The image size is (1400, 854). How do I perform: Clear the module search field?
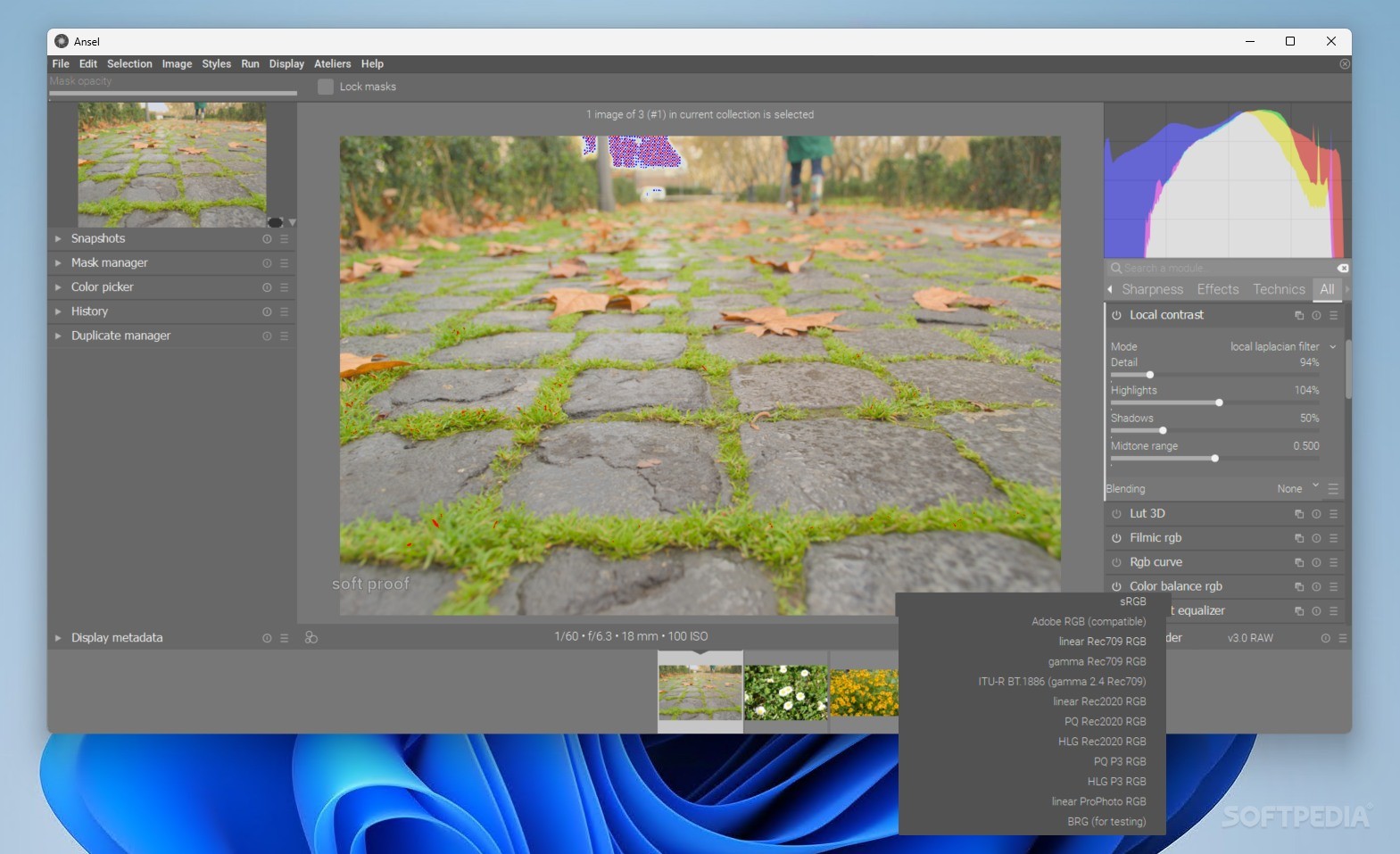point(1343,268)
